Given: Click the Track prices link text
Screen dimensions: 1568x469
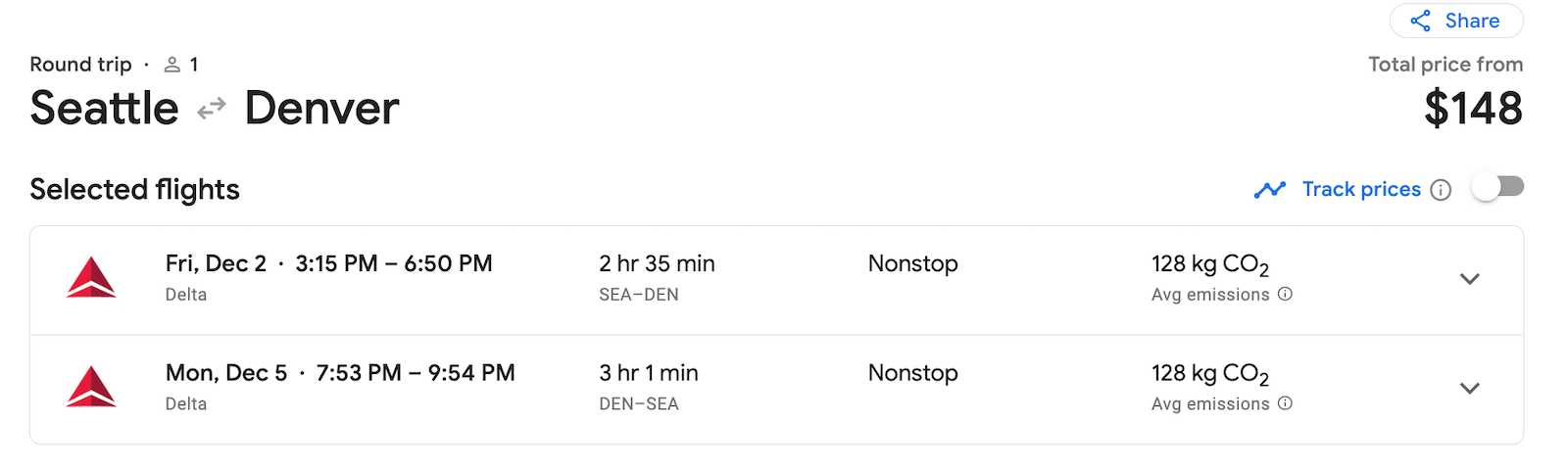Looking at the screenshot, I should pos(1361,189).
